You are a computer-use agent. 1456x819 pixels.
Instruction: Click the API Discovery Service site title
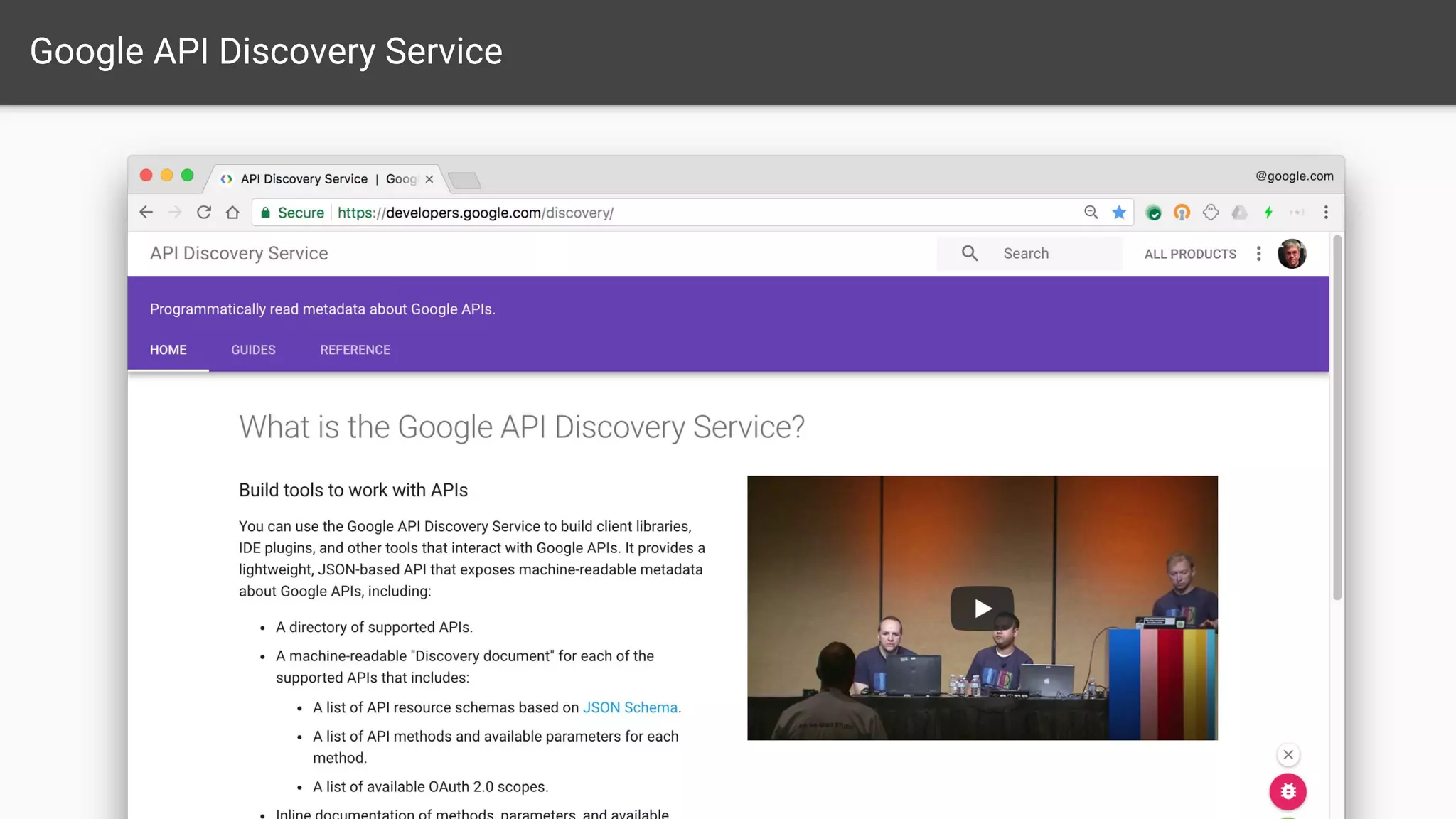click(x=239, y=253)
